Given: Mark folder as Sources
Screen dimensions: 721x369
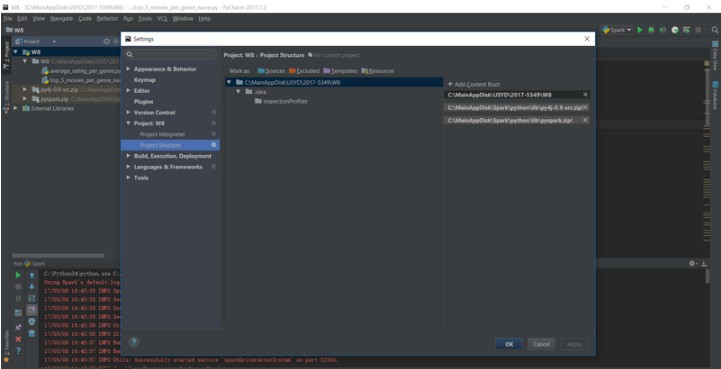Looking at the screenshot, I should pos(271,71).
